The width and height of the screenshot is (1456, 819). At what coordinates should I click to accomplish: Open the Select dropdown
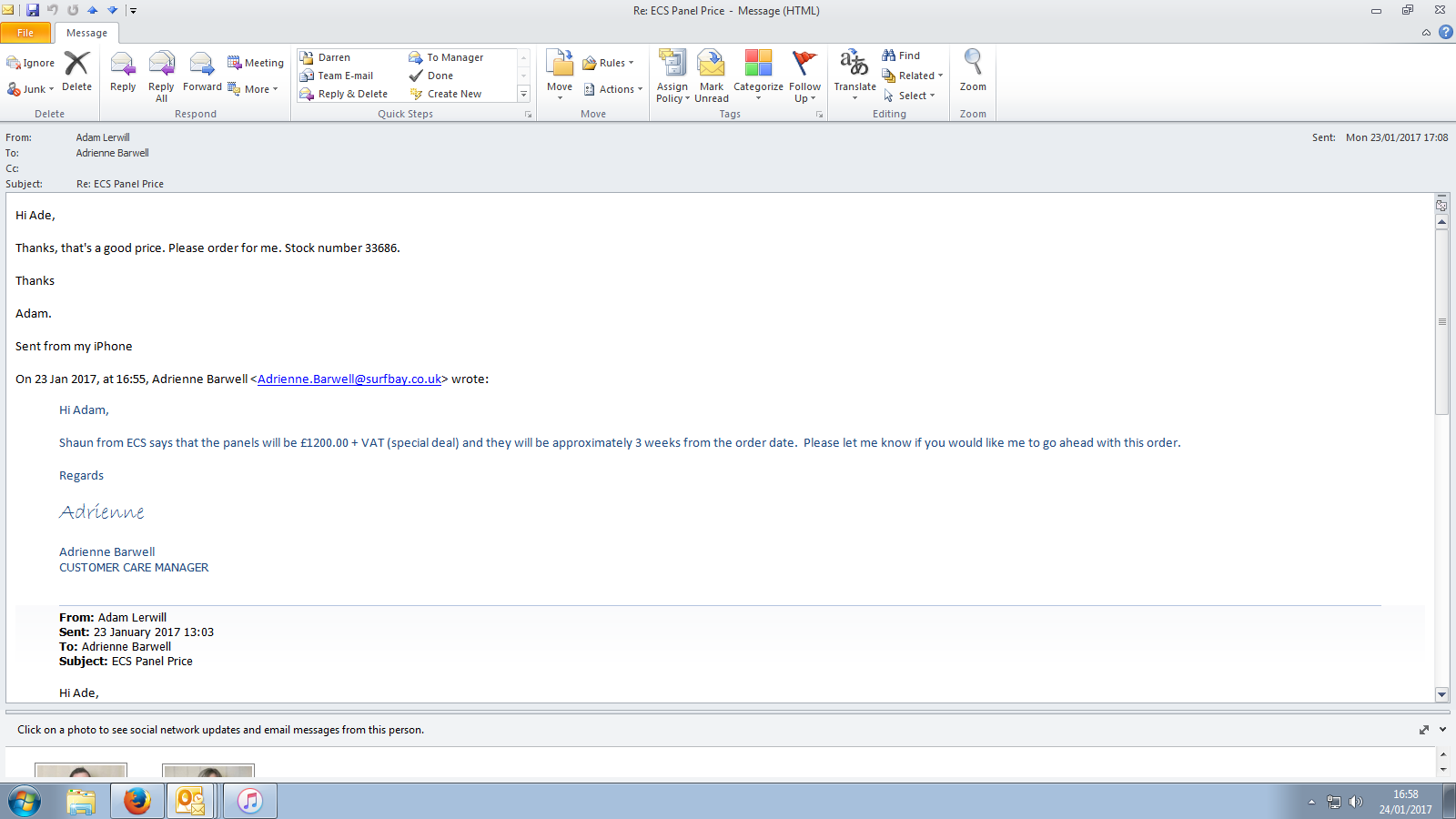pos(908,96)
